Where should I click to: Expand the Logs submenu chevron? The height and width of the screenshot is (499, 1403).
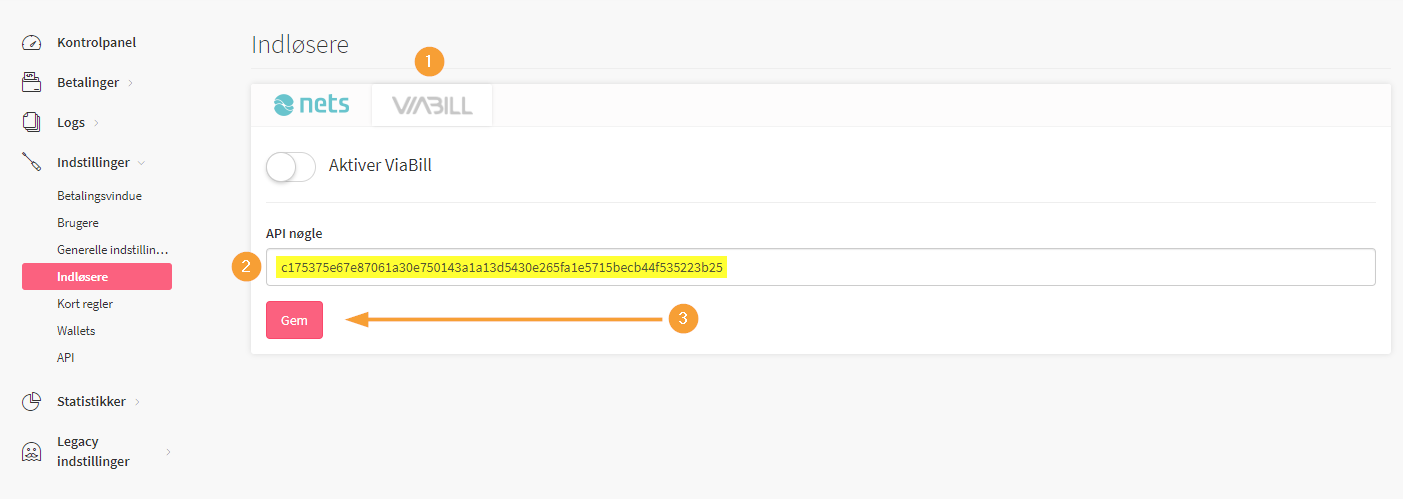(96, 123)
